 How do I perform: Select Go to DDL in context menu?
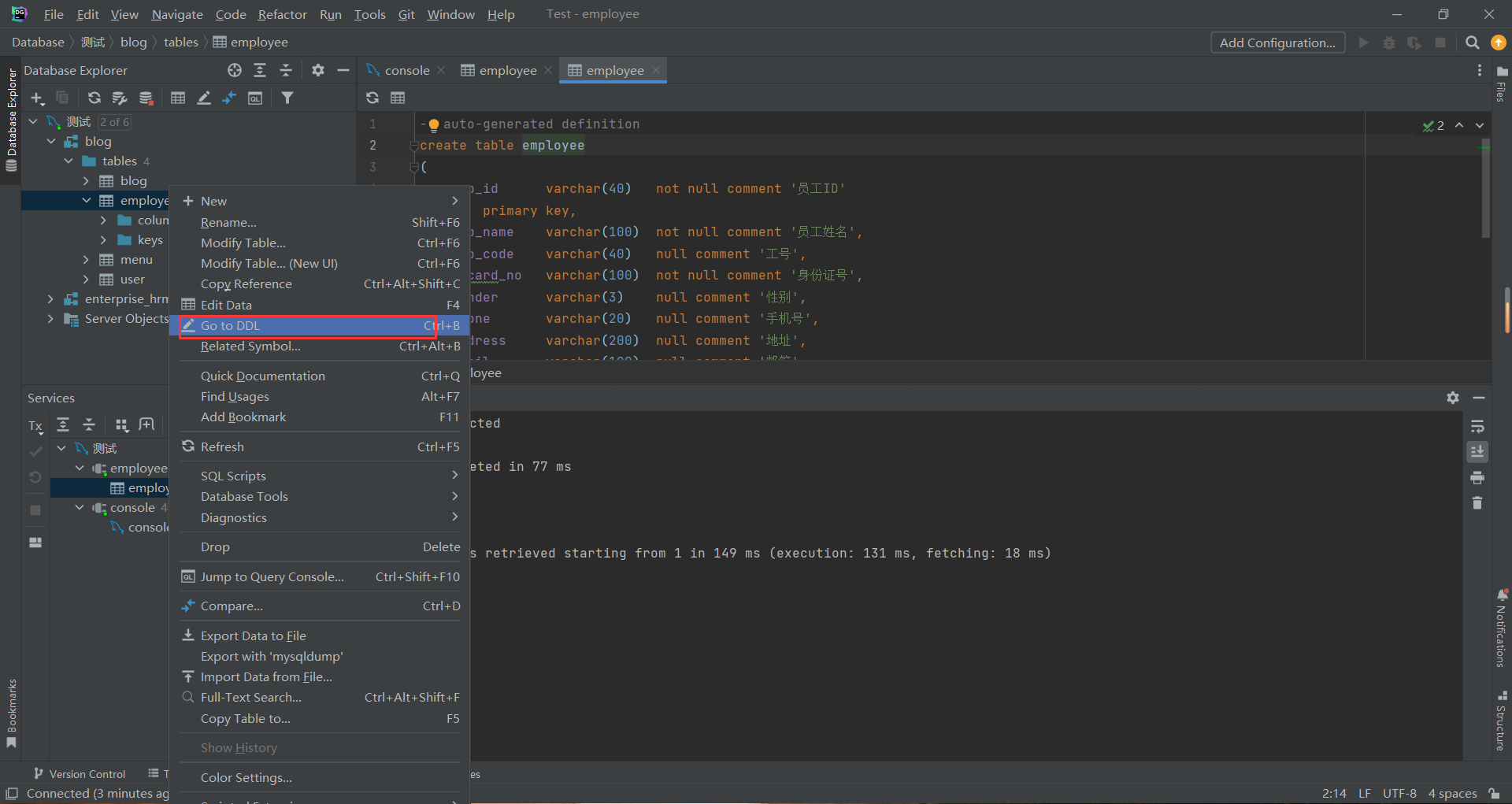point(321,325)
